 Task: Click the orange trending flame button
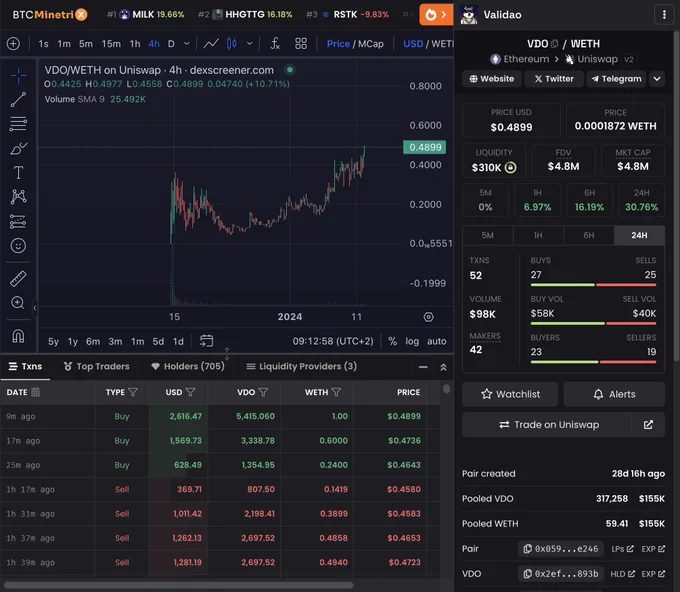pos(436,15)
